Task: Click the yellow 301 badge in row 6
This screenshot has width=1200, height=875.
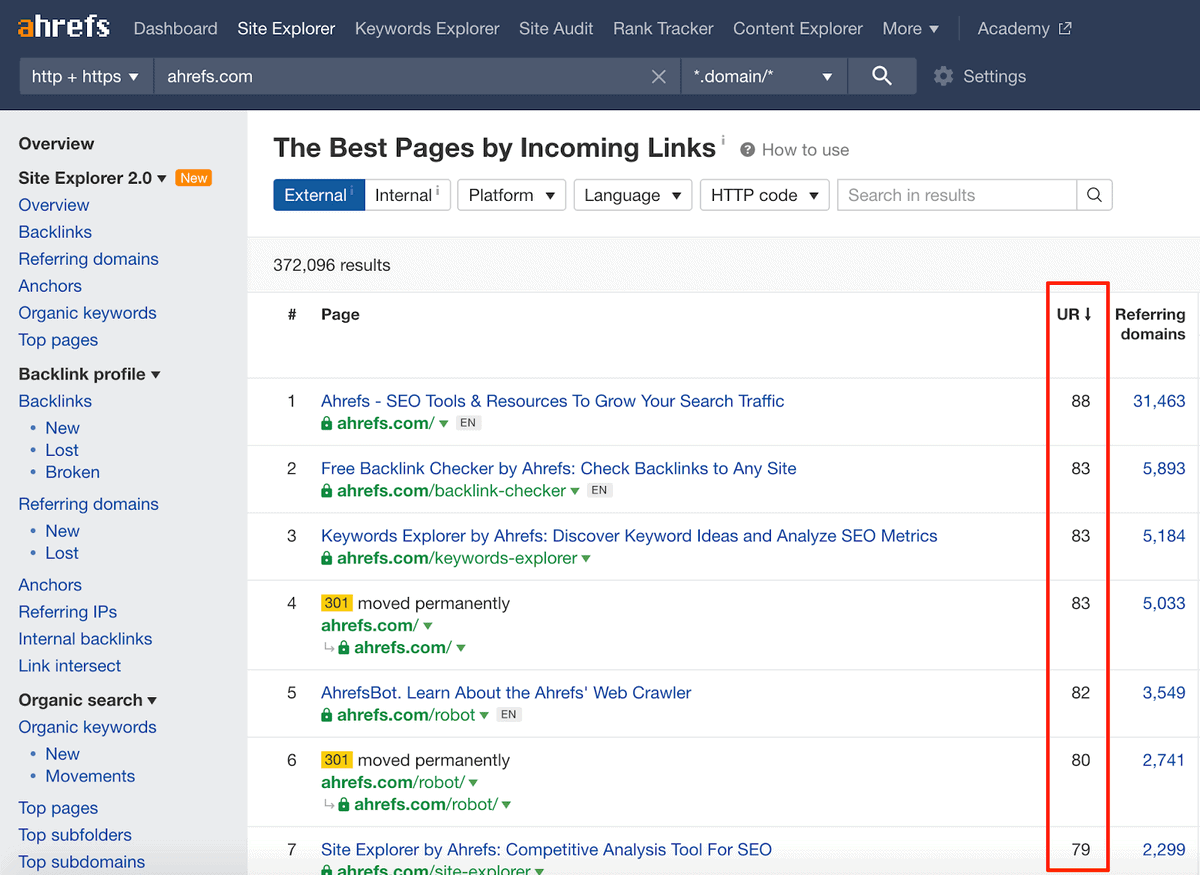Action: (x=336, y=760)
